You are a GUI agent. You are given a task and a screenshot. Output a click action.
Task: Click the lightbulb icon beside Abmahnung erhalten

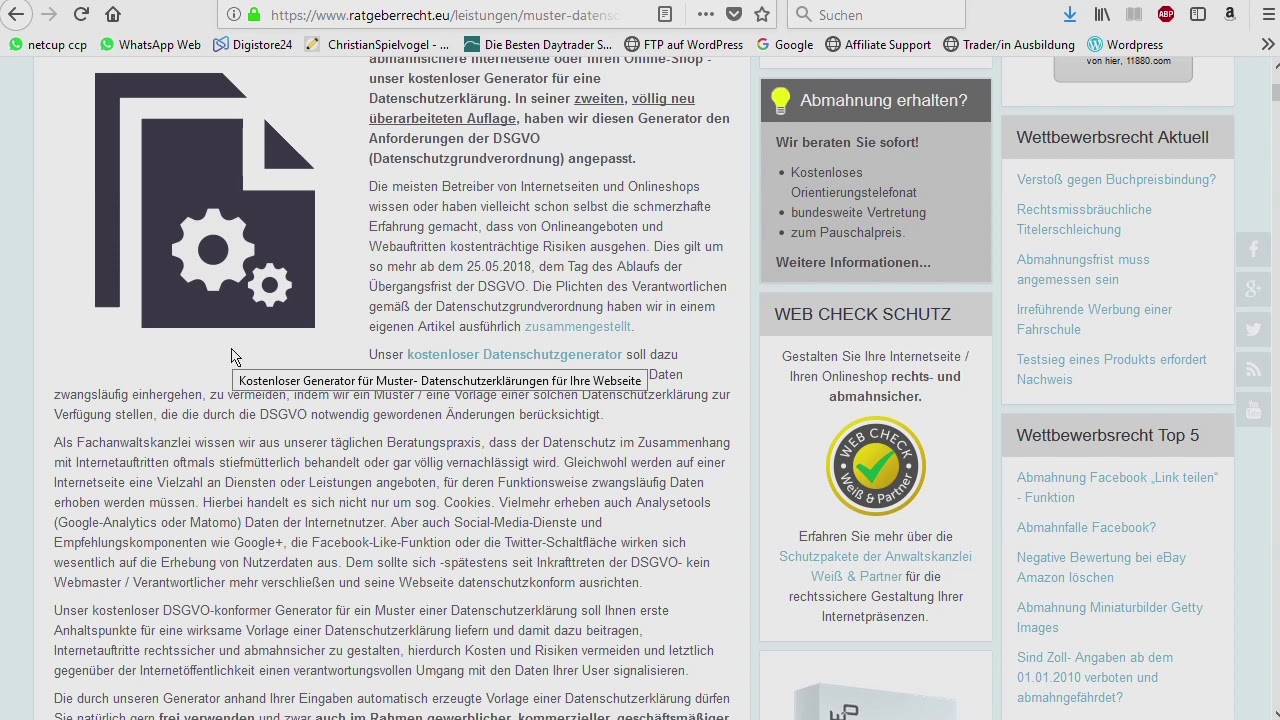click(x=780, y=100)
